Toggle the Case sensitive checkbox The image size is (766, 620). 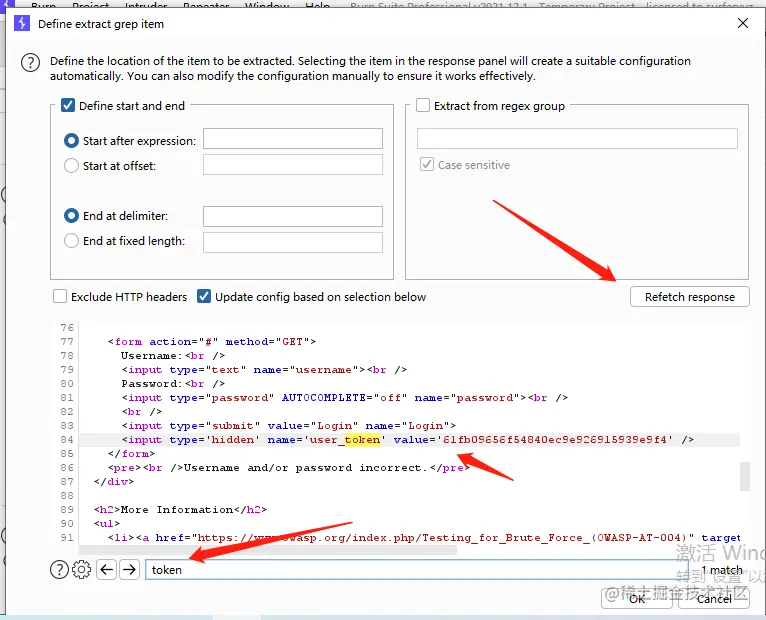[427, 164]
